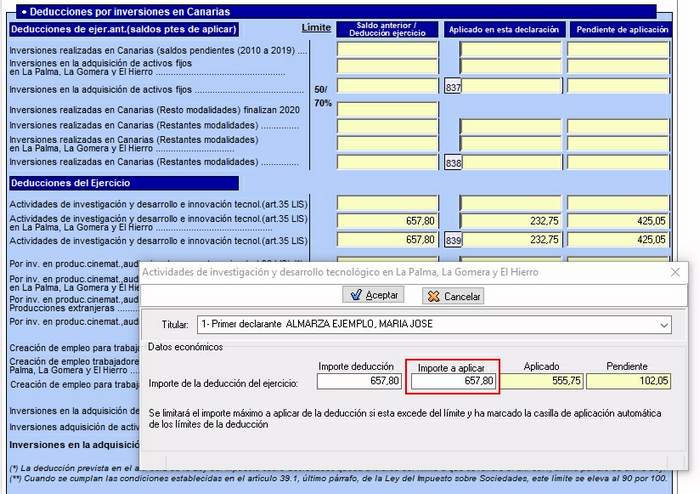Click the Límite column heading
Screen dimensions: 700x494
(316, 28)
